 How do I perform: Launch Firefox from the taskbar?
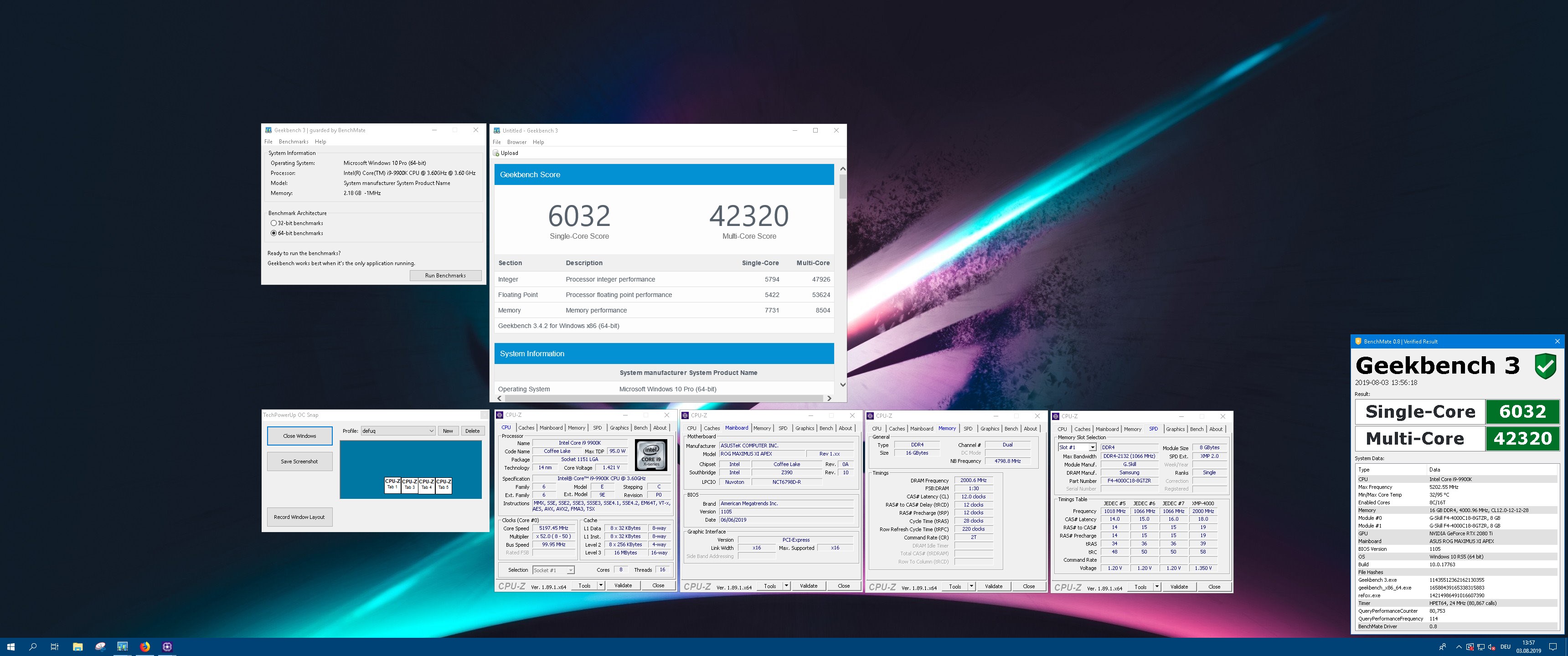coord(145,647)
